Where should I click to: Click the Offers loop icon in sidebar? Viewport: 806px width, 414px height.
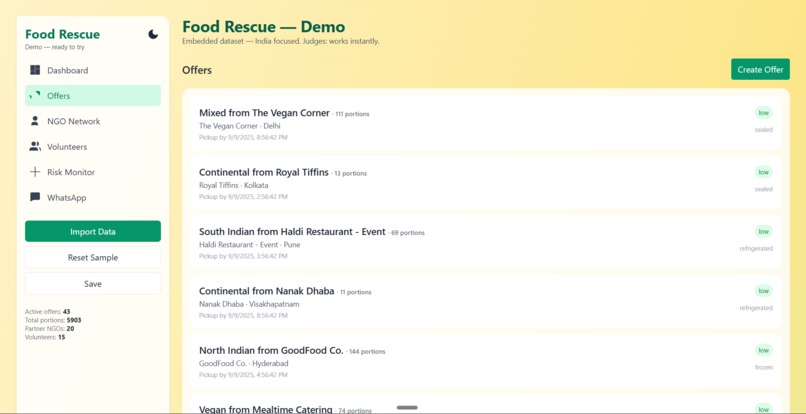coord(35,96)
